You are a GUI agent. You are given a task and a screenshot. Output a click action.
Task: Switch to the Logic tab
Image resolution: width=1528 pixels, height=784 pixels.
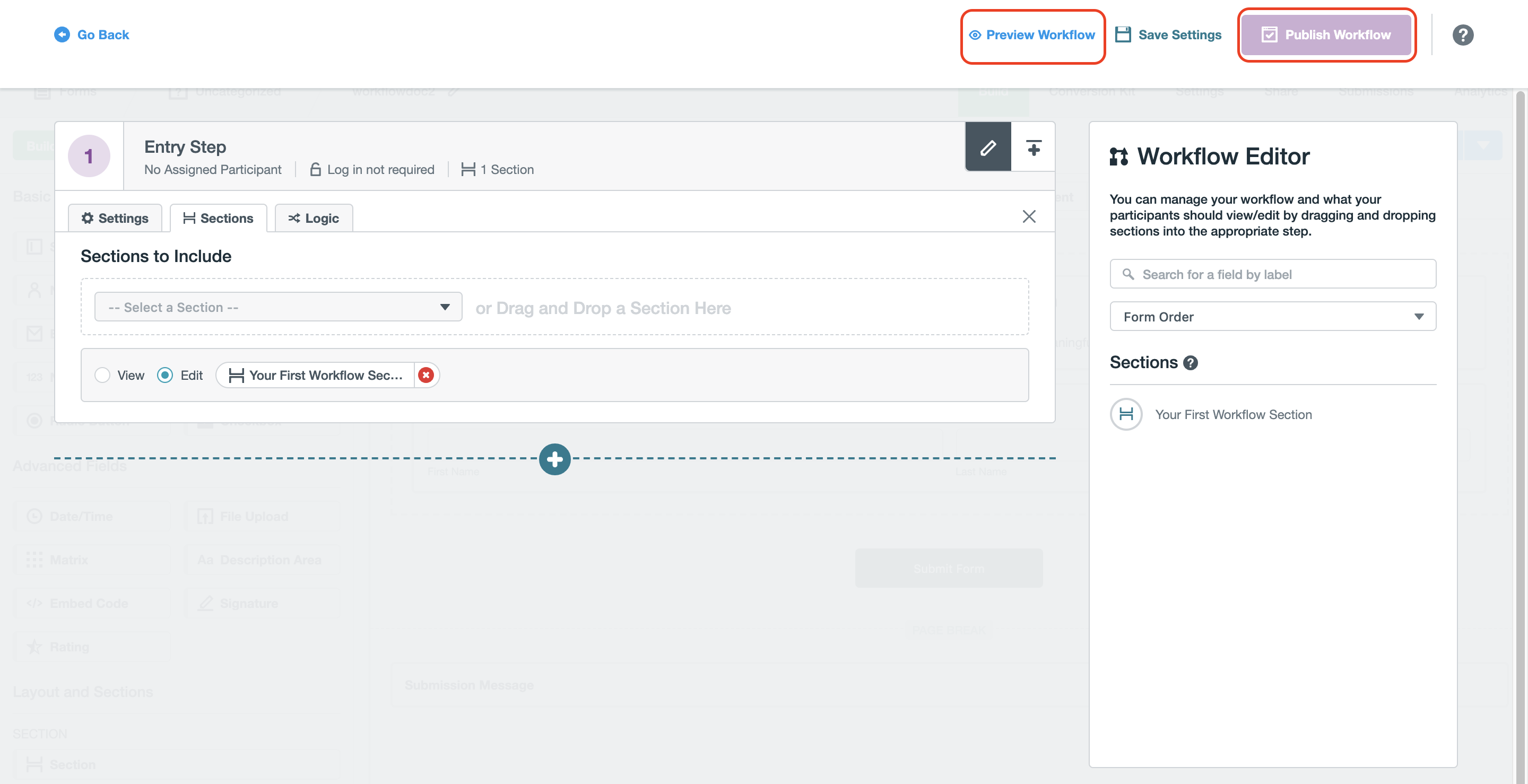pyautogui.click(x=314, y=218)
